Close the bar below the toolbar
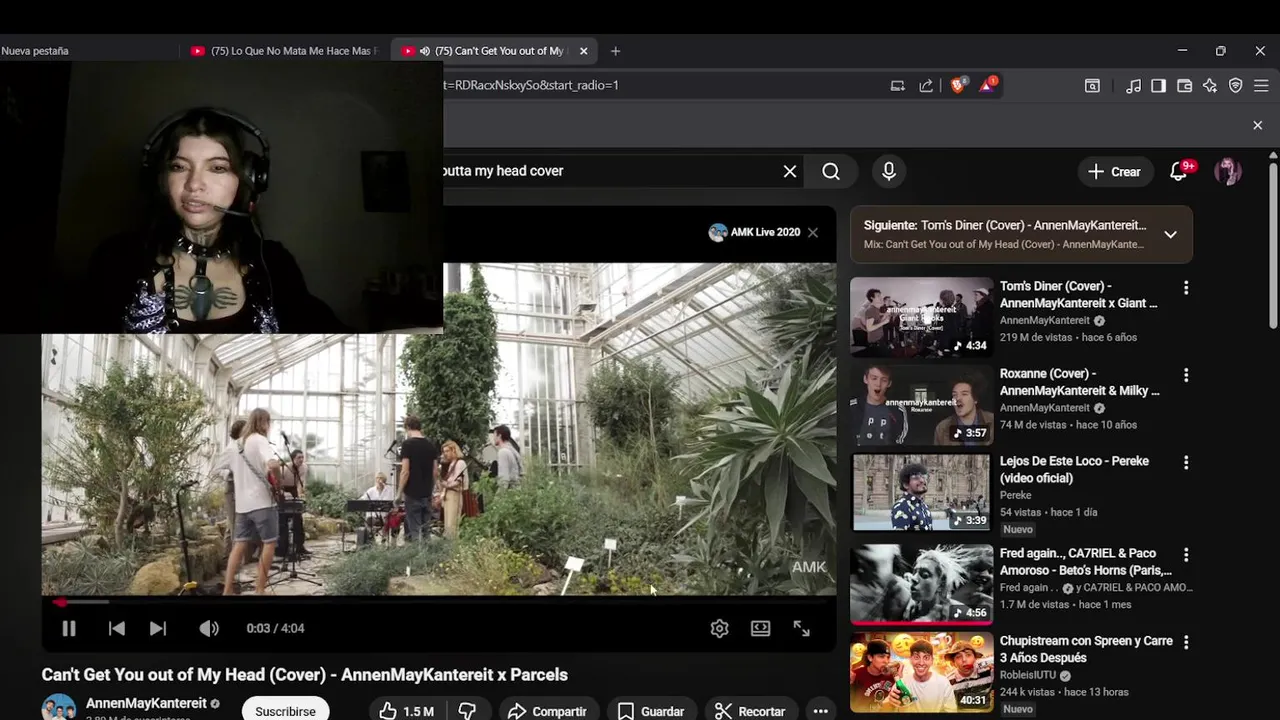Screen dimensions: 1280x720 pos(1258,125)
